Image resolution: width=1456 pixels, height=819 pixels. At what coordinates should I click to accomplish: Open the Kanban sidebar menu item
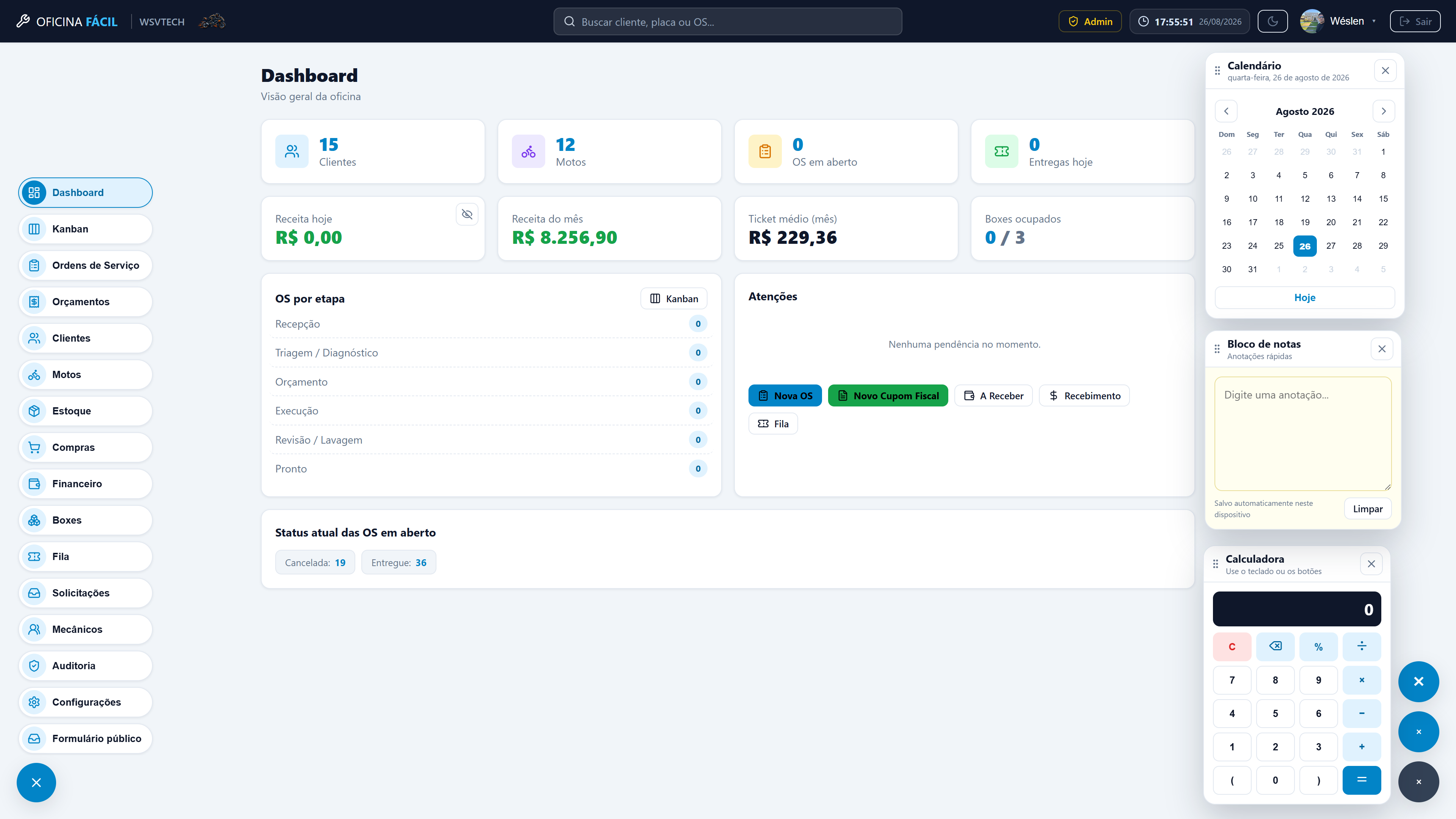pos(85,229)
